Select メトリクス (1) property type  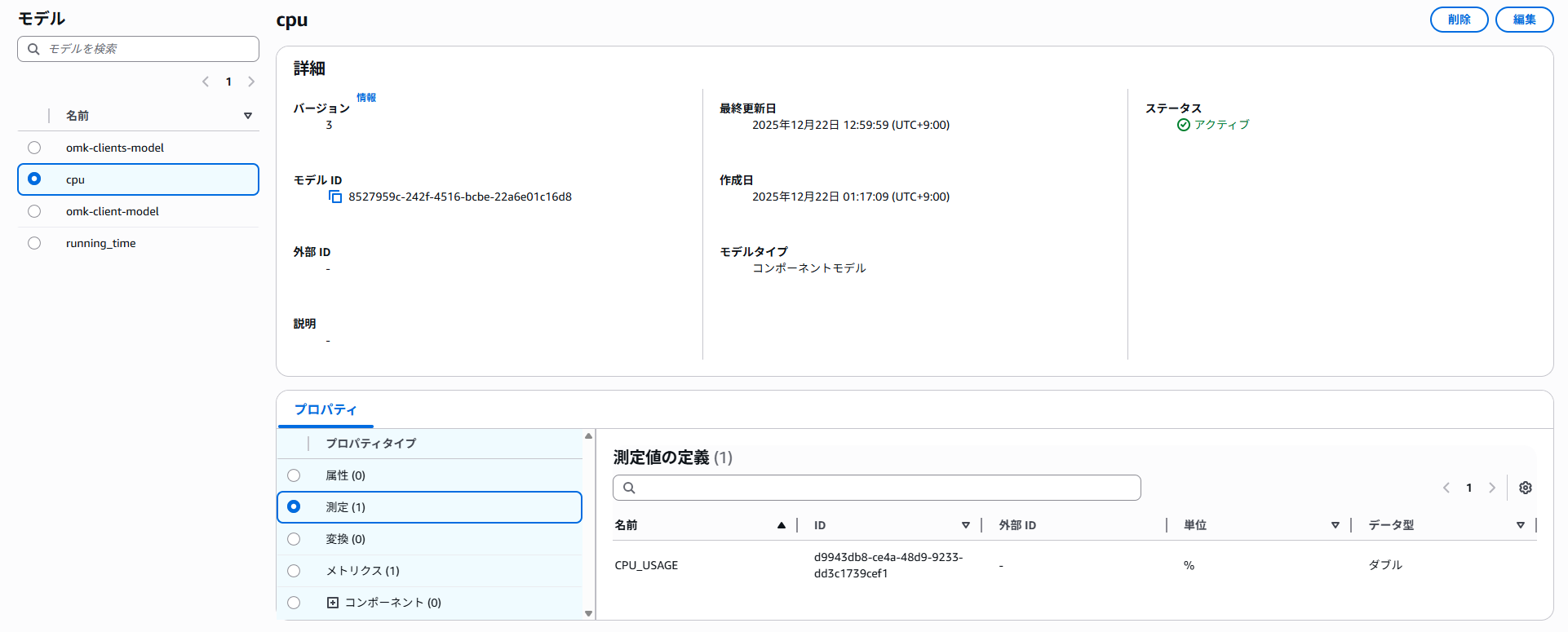click(294, 571)
